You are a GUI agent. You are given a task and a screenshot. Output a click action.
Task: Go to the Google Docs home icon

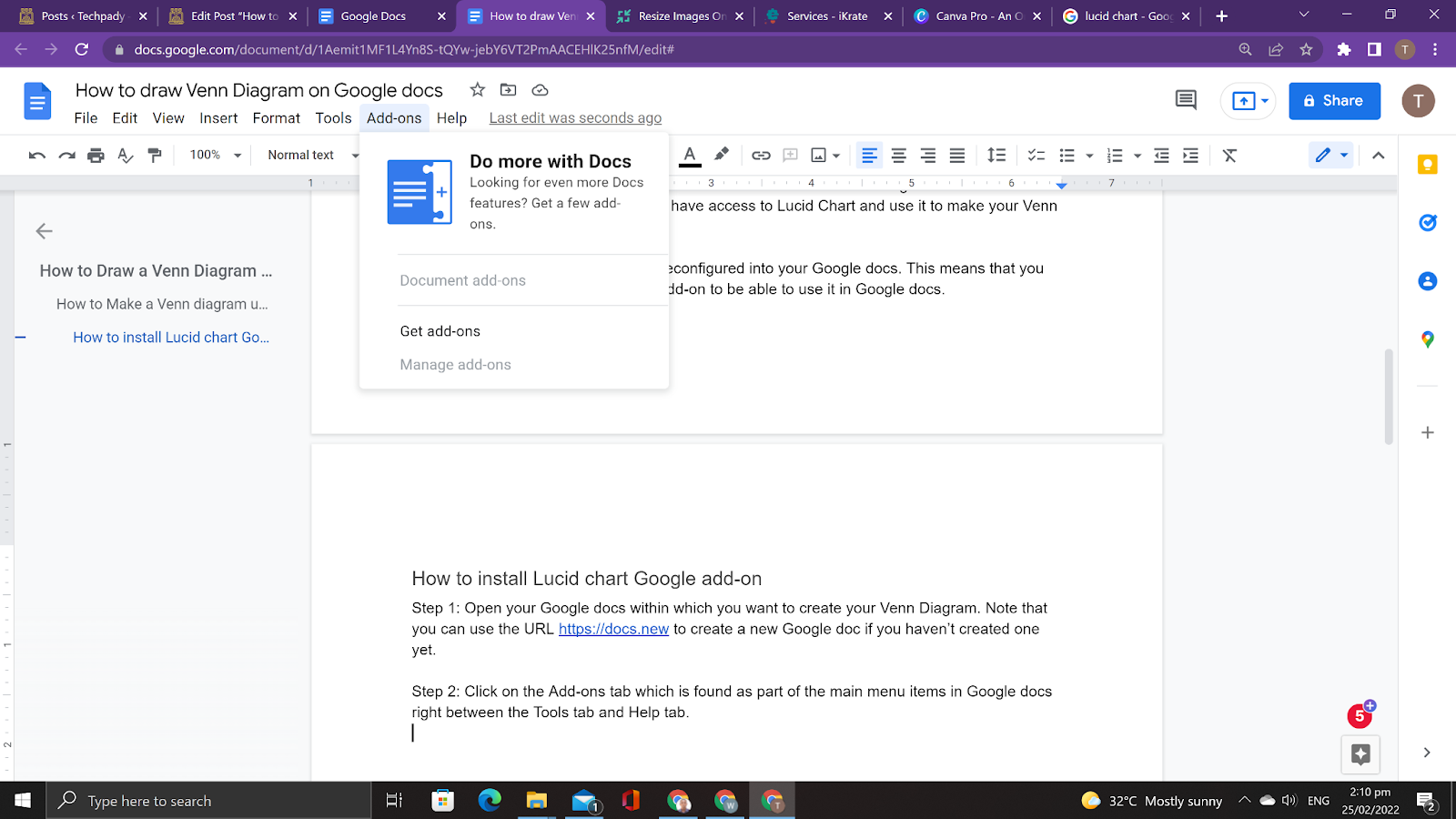tap(37, 101)
